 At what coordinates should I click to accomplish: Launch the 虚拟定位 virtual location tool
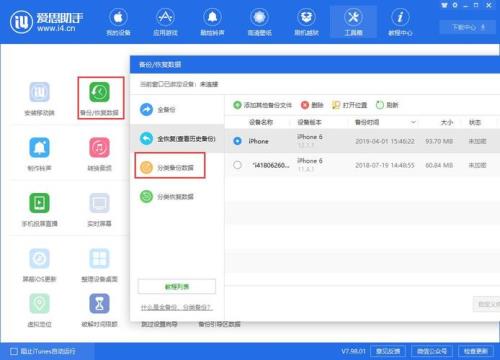point(39,310)
